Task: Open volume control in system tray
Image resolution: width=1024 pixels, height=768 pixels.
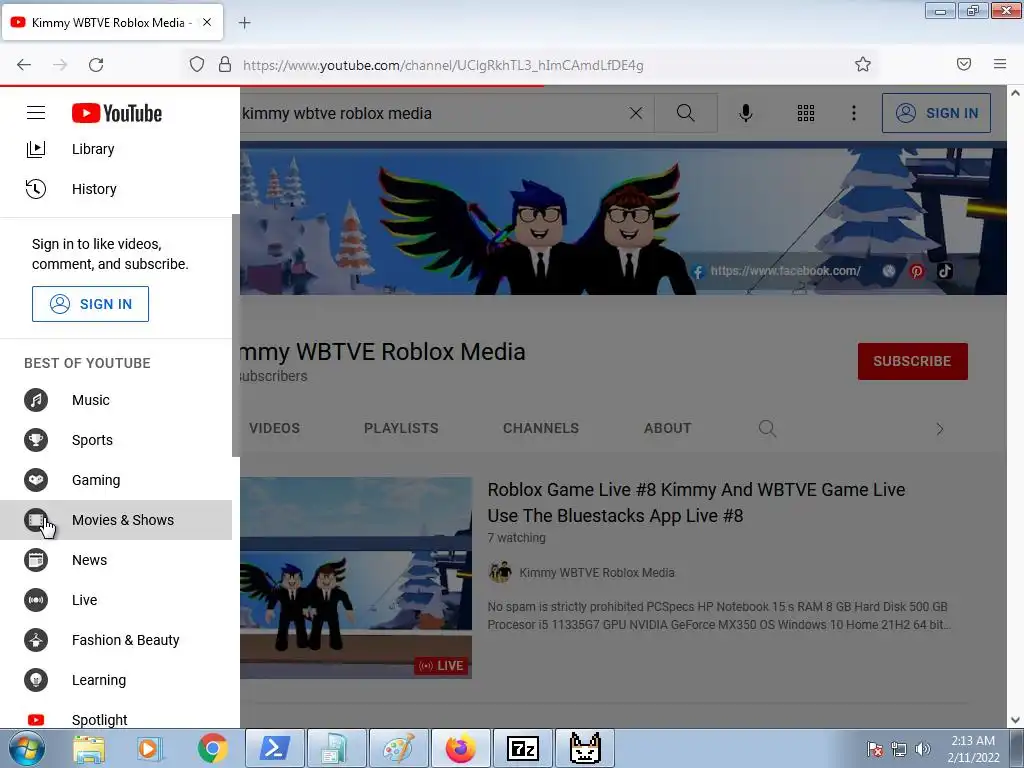Action: 923,749
